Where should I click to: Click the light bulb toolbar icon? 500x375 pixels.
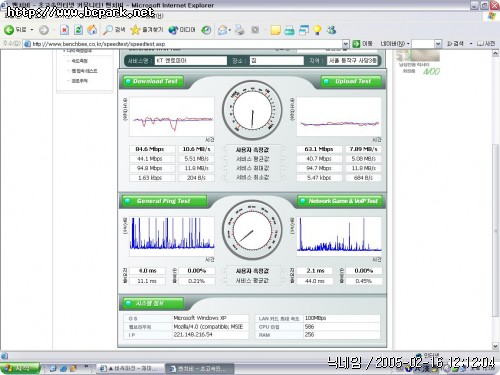tap(317, 30)
